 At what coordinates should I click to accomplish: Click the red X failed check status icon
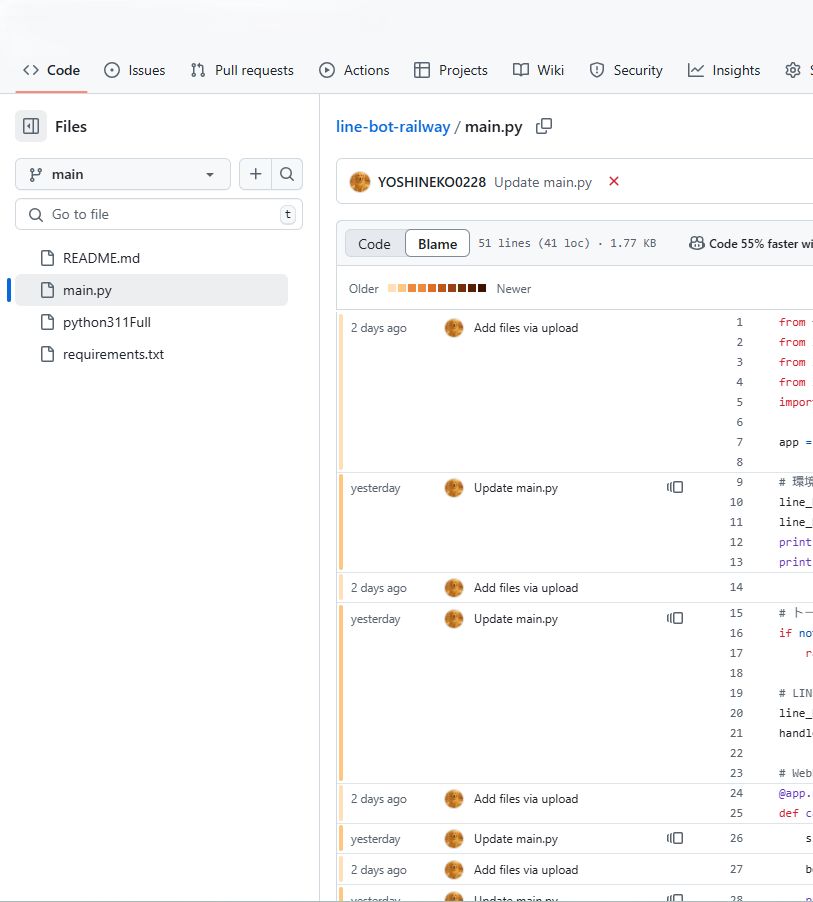pyautogui.click(x=613, y=182)
